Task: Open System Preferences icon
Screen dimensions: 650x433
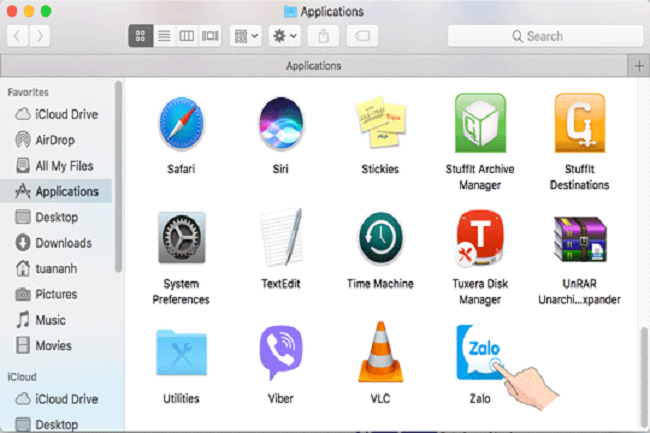Action: tap(181, 237)
